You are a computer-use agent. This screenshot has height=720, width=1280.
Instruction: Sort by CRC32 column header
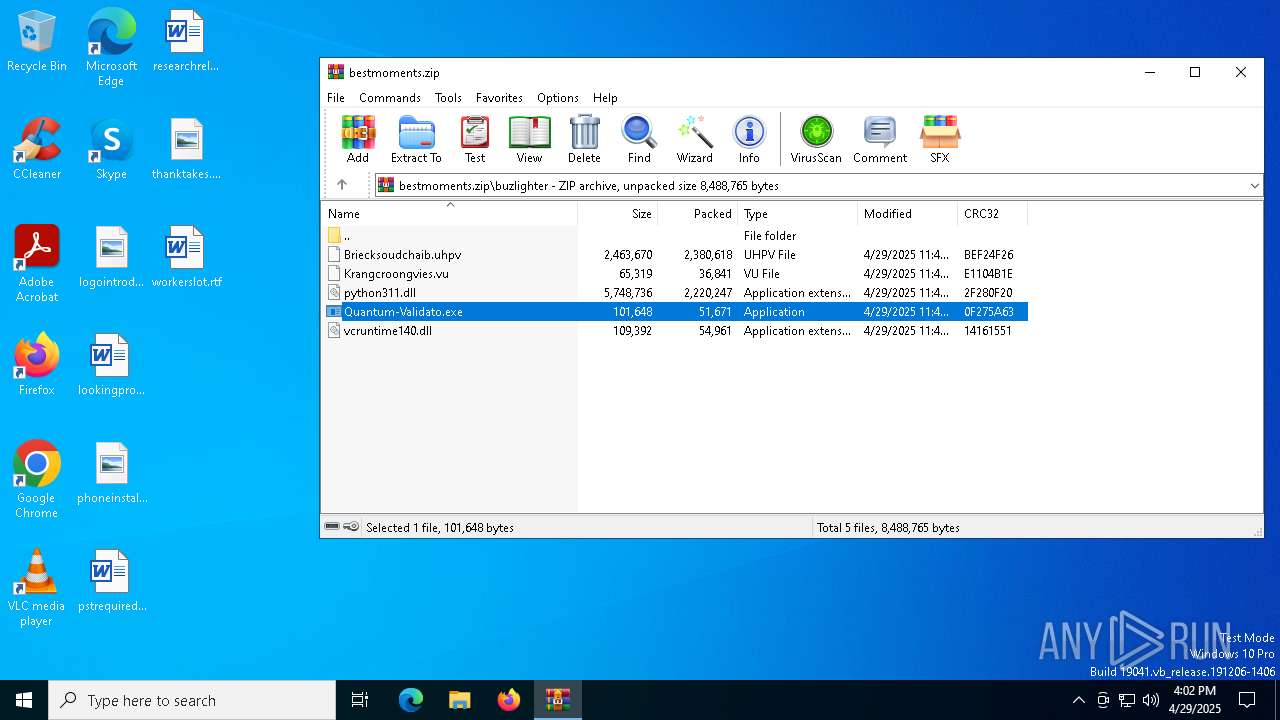click(993, 213)
